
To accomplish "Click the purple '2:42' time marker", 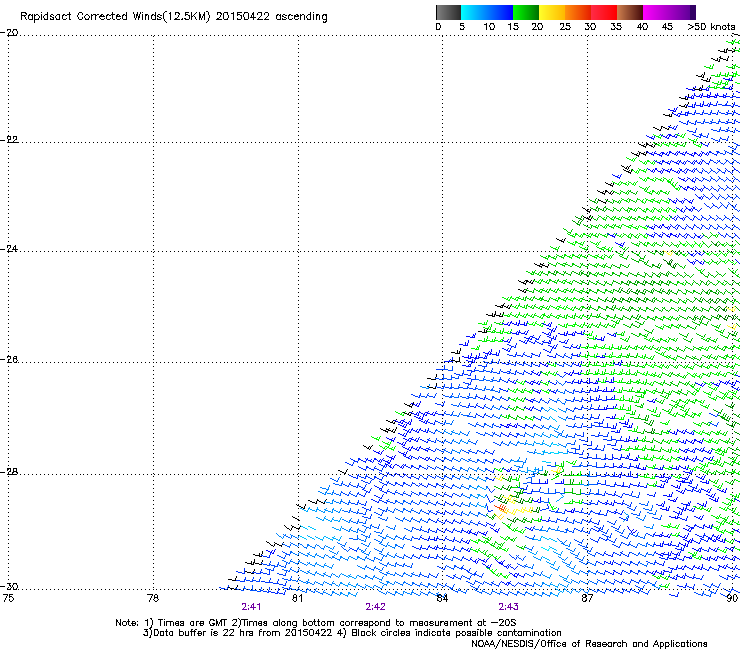I will [375, 607].
